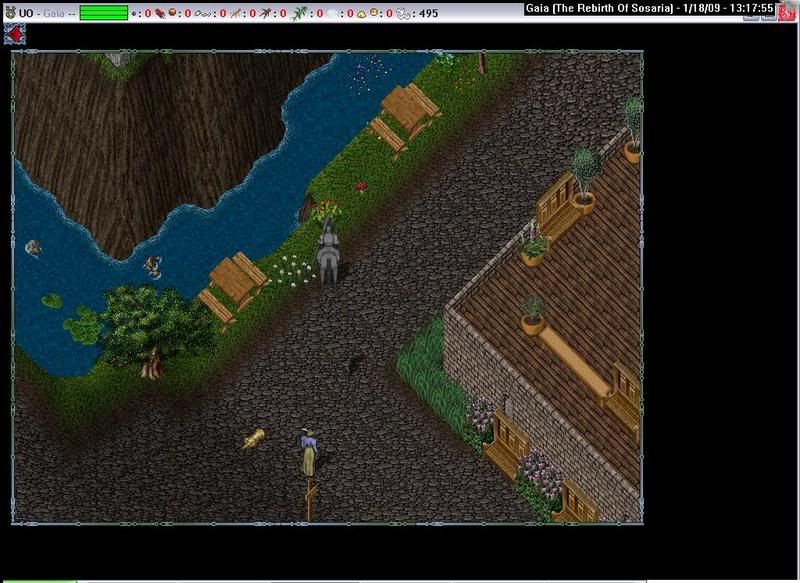Select the dark mandrake root icon
The width and height of the screenshot is (800, 583).
coord(265,13)
